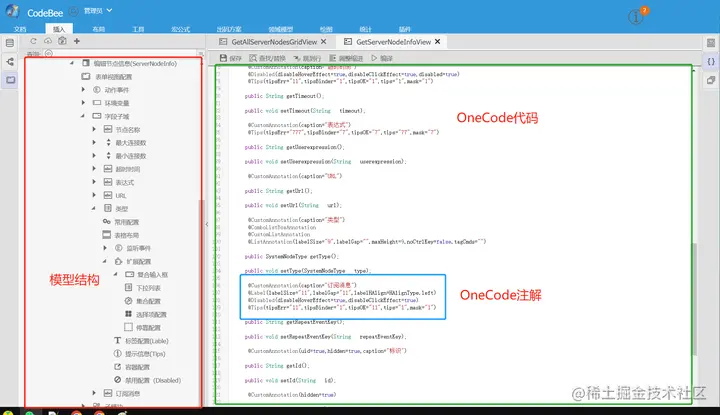
Task: Select 禁用配置 (Disabled) tree node
Action: click(x=147, y=380)
